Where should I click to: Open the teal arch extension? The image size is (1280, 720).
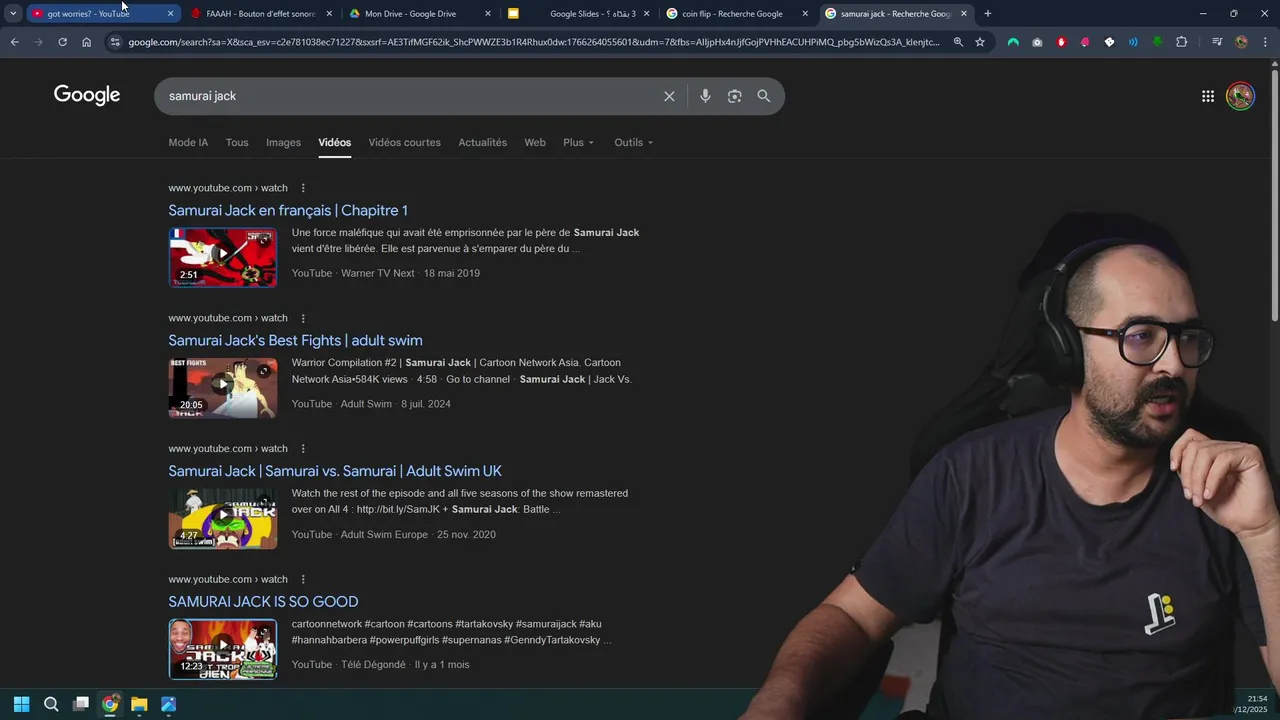[x=1013, y=42]
